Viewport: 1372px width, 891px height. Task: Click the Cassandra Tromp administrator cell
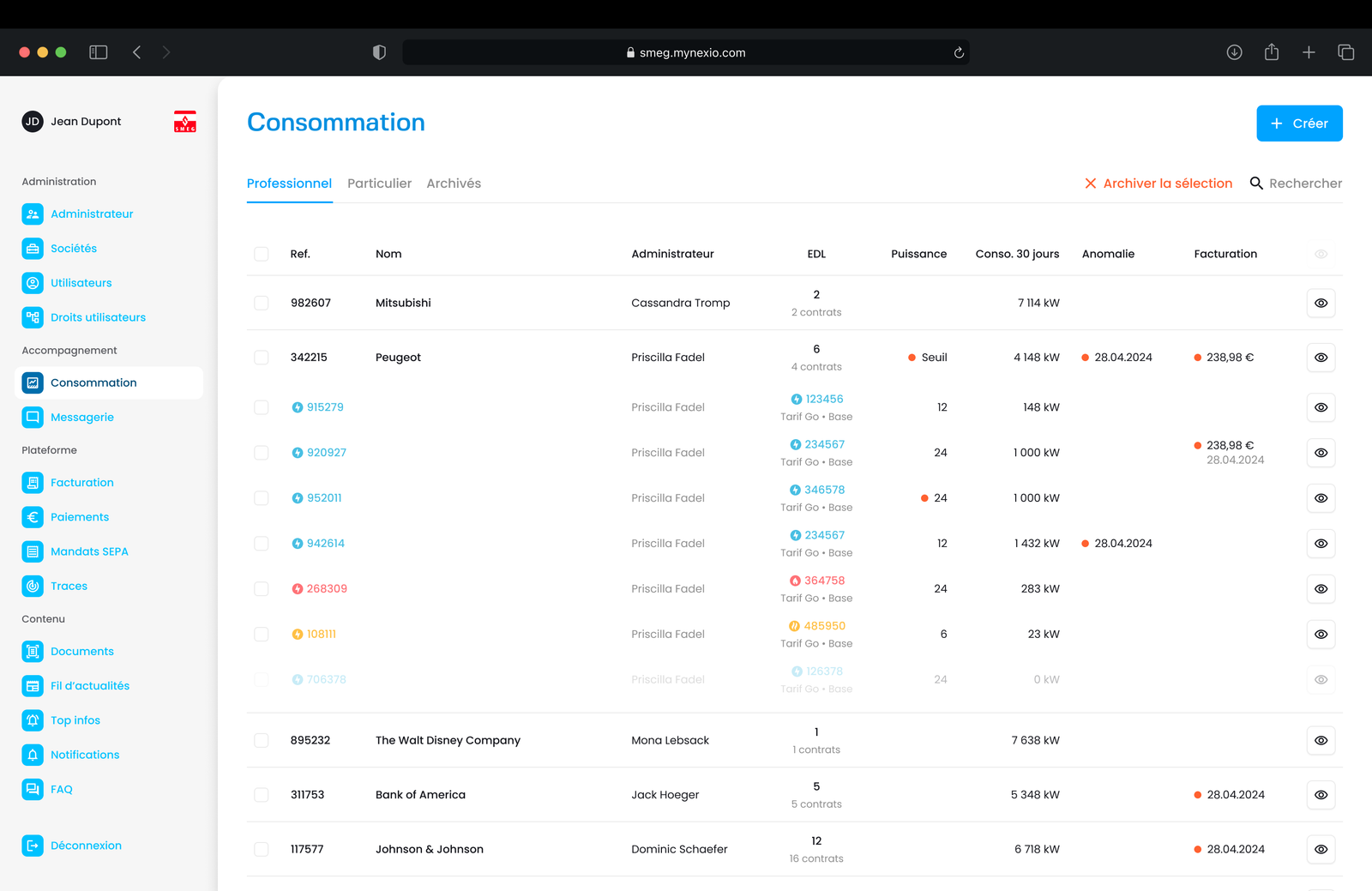click(x=681, y=303)
